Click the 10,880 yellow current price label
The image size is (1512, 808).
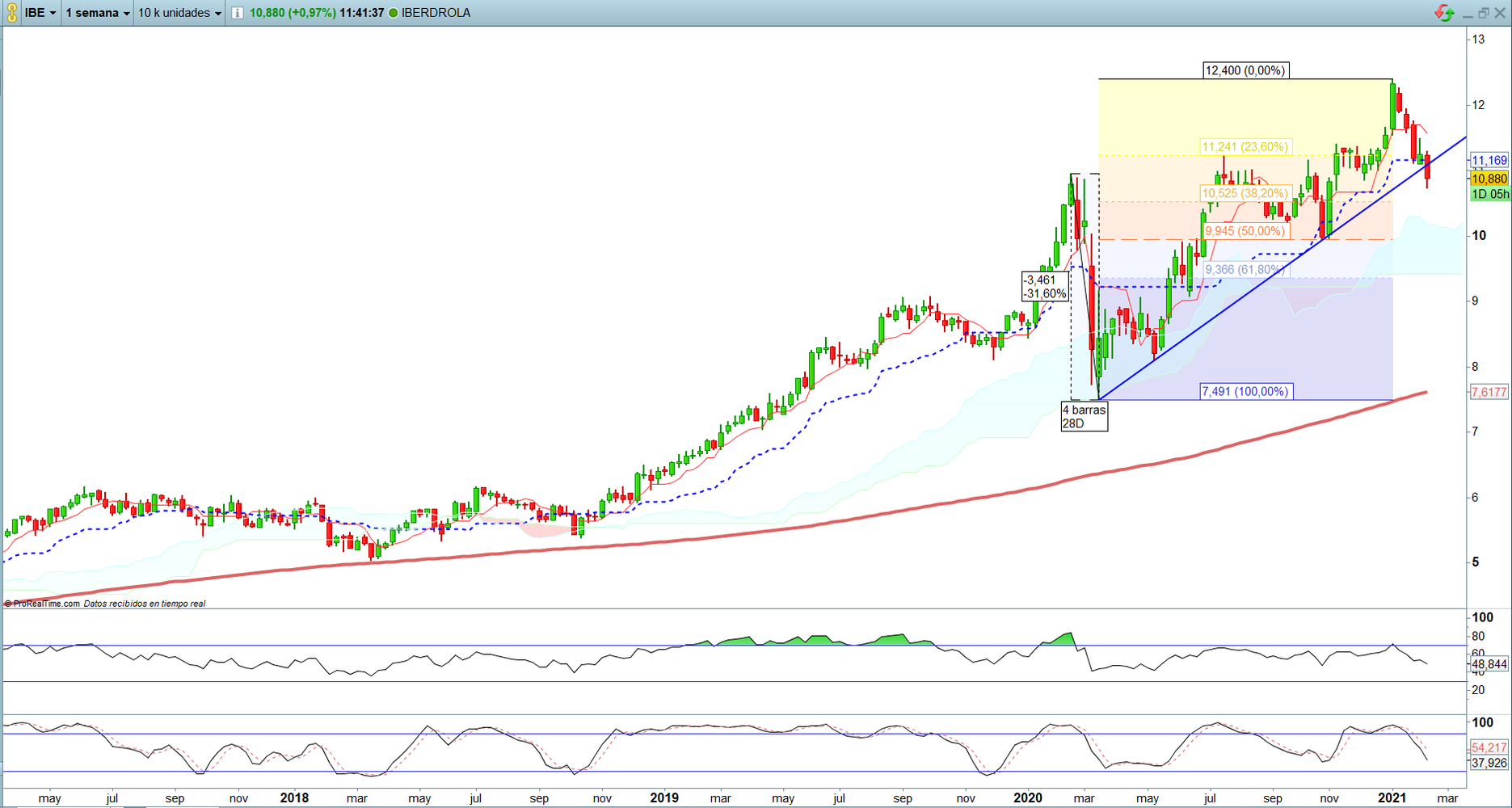click(1489, 179)
